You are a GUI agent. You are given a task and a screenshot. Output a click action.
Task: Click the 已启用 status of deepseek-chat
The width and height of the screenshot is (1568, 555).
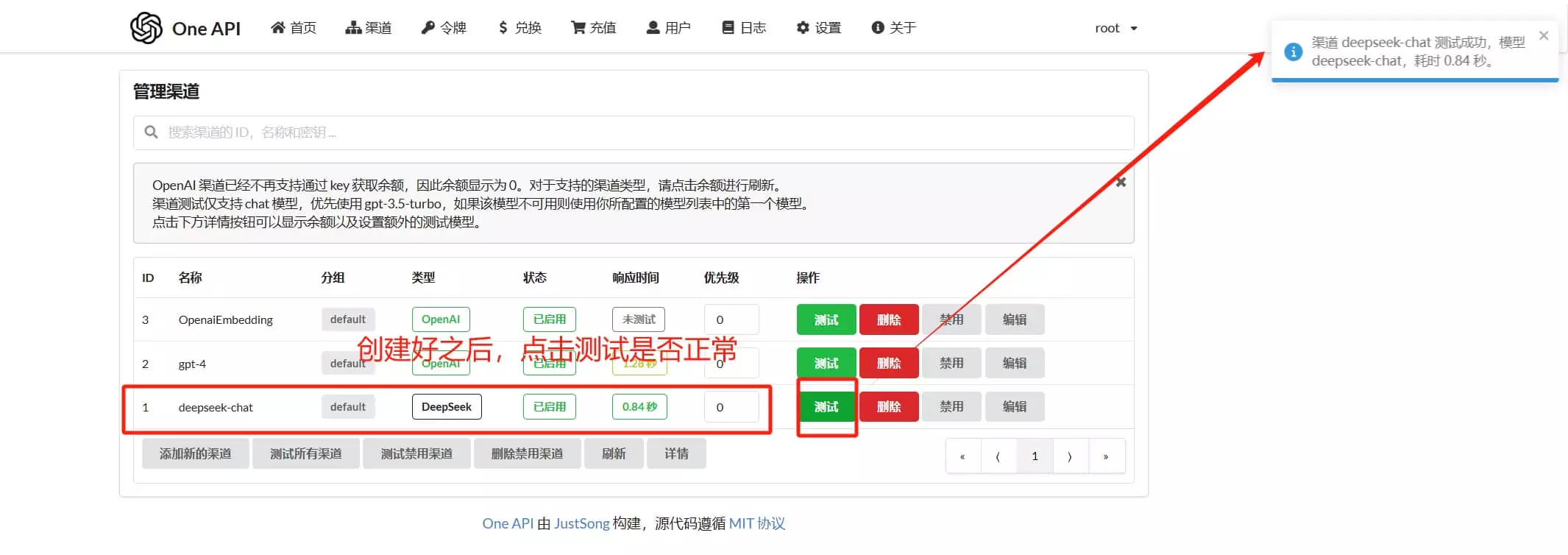(550, 406)
